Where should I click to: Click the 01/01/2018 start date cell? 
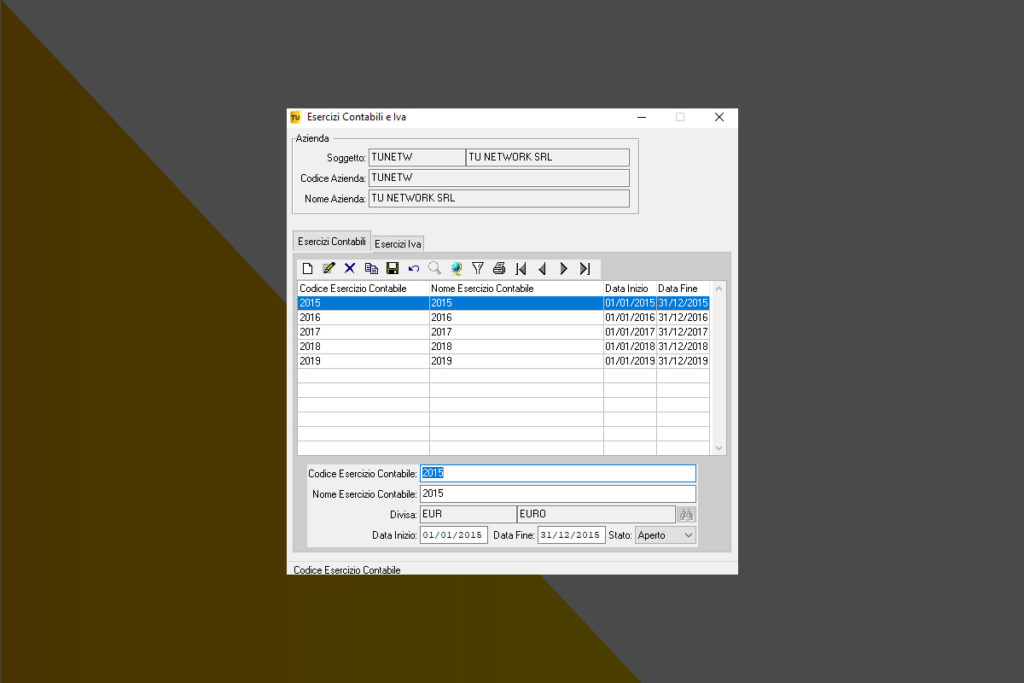630,346
